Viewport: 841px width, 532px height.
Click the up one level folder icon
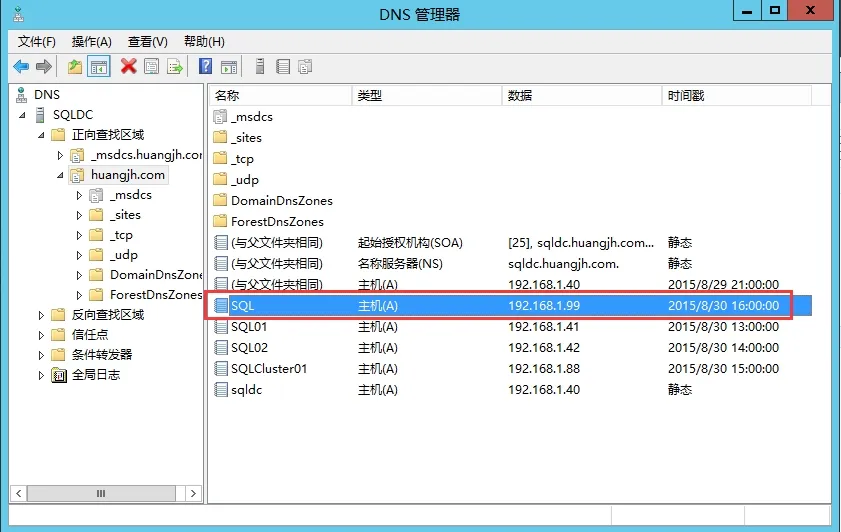75,66
